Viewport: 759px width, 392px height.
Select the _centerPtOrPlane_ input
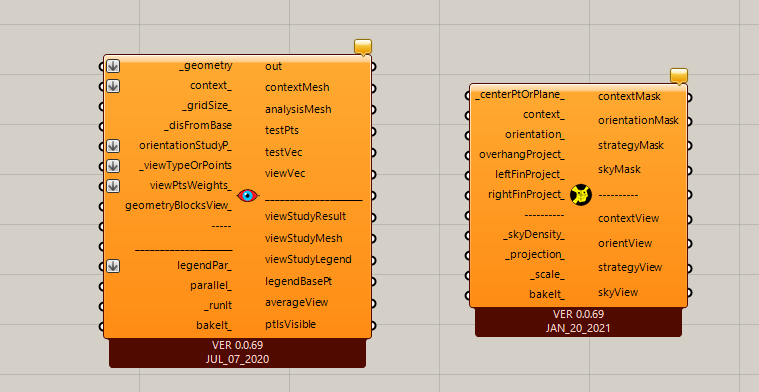[x=520, y=95]
